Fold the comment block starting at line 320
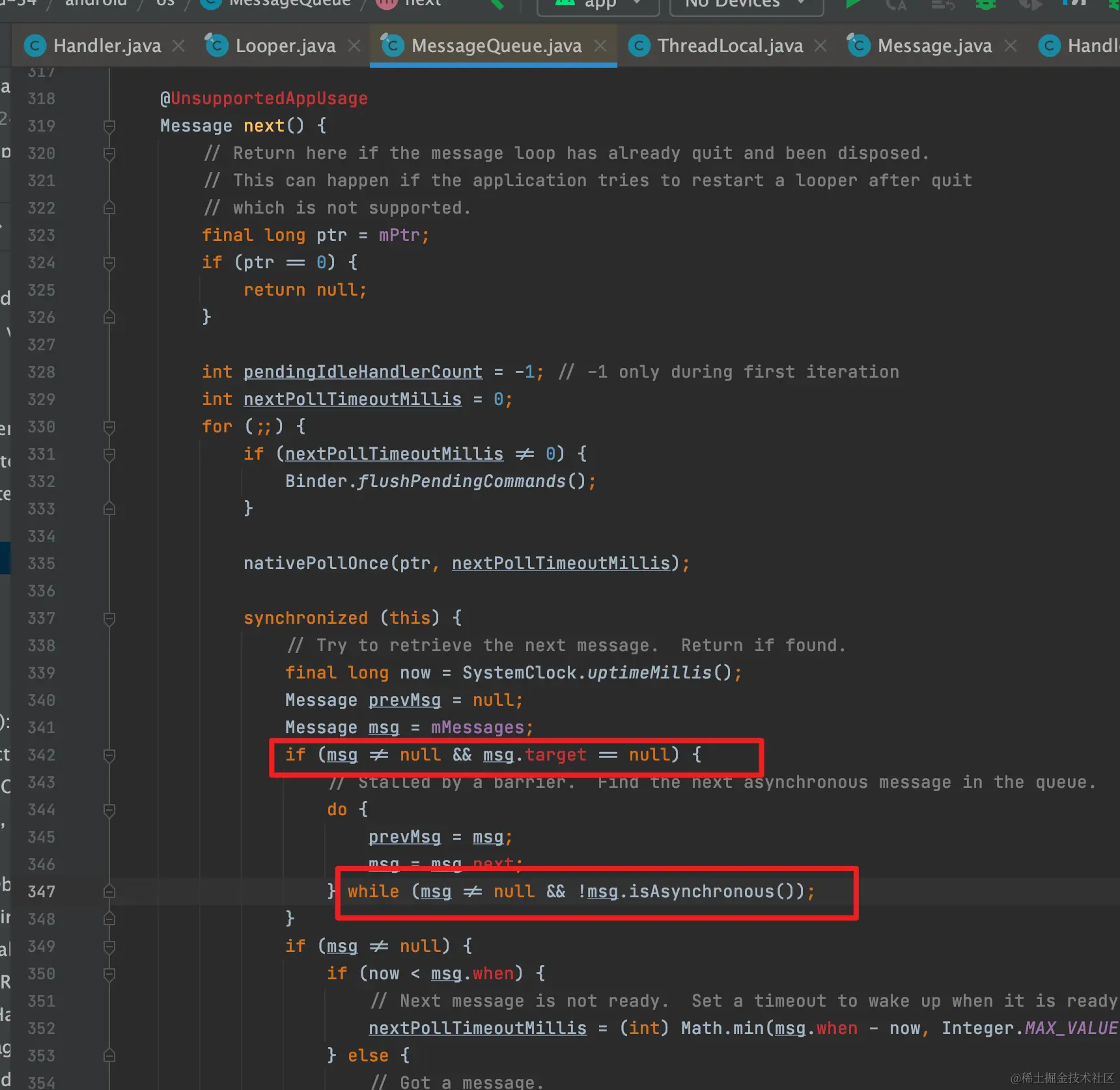 109,153
